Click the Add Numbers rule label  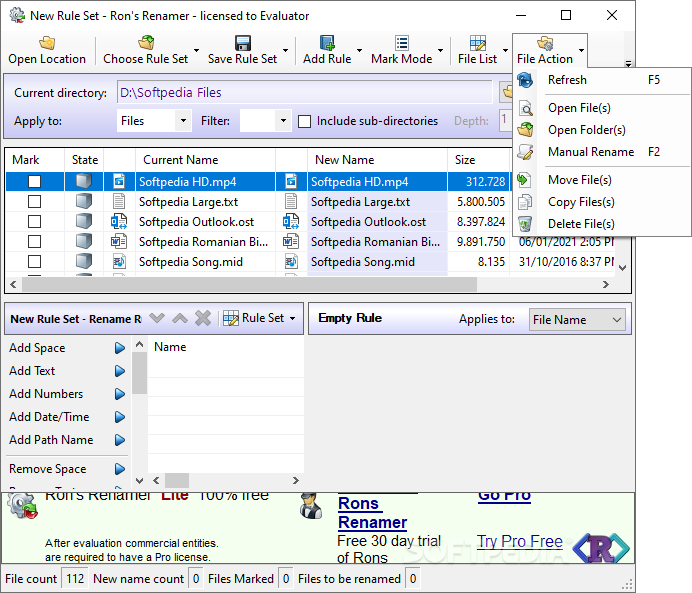(46, 394)
